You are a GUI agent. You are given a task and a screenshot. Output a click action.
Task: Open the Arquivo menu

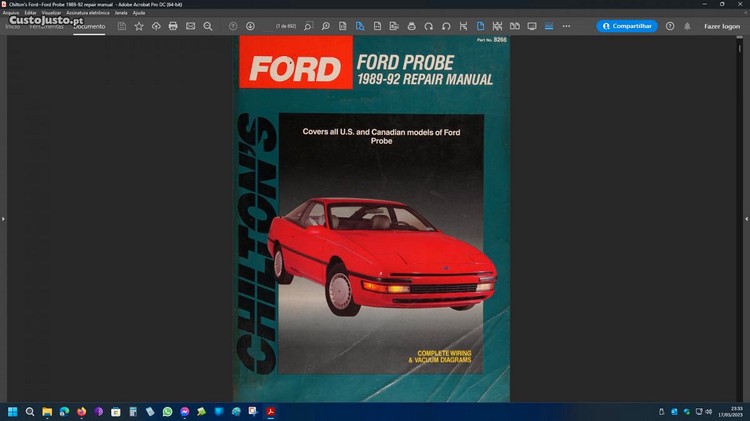[x=11, y=12]
